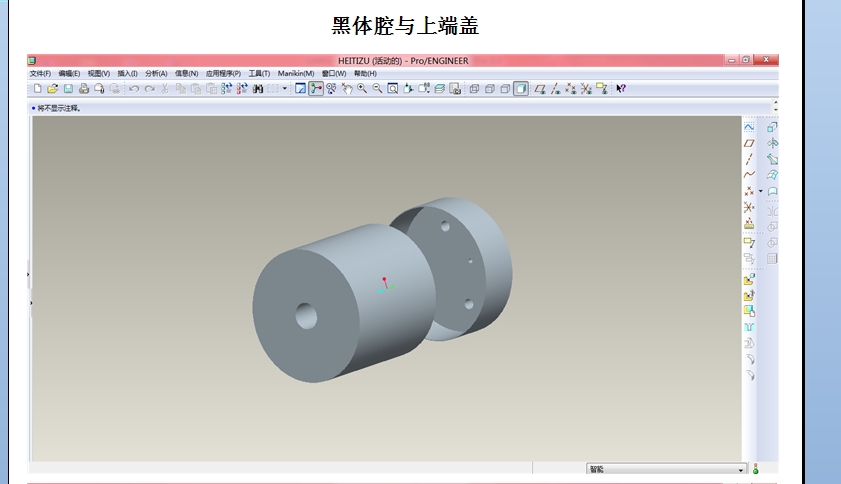
Task: Expand the collapsed model tree side panel
Action: tap(29, 275)
